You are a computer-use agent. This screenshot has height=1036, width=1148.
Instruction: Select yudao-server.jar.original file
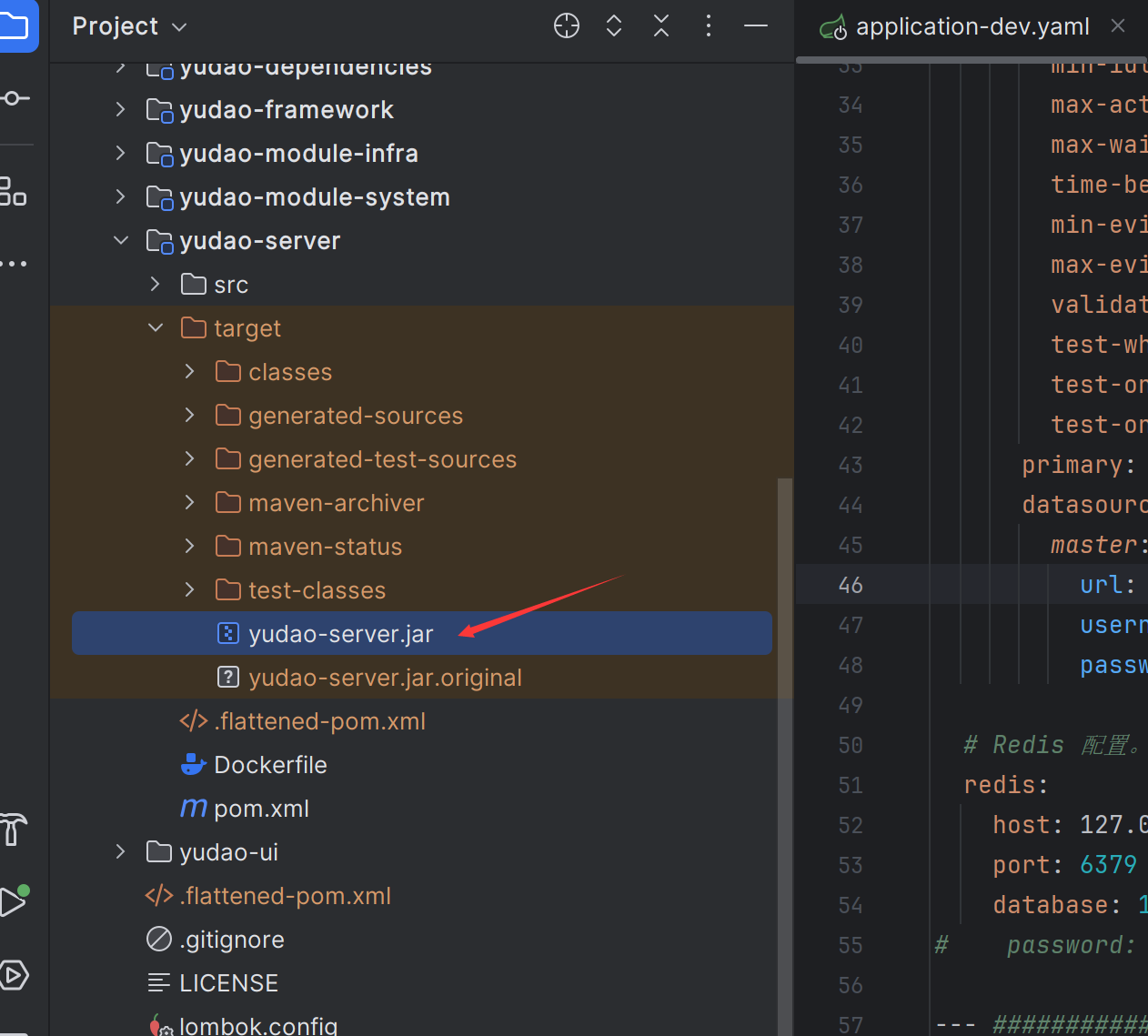tap(422, 677)
